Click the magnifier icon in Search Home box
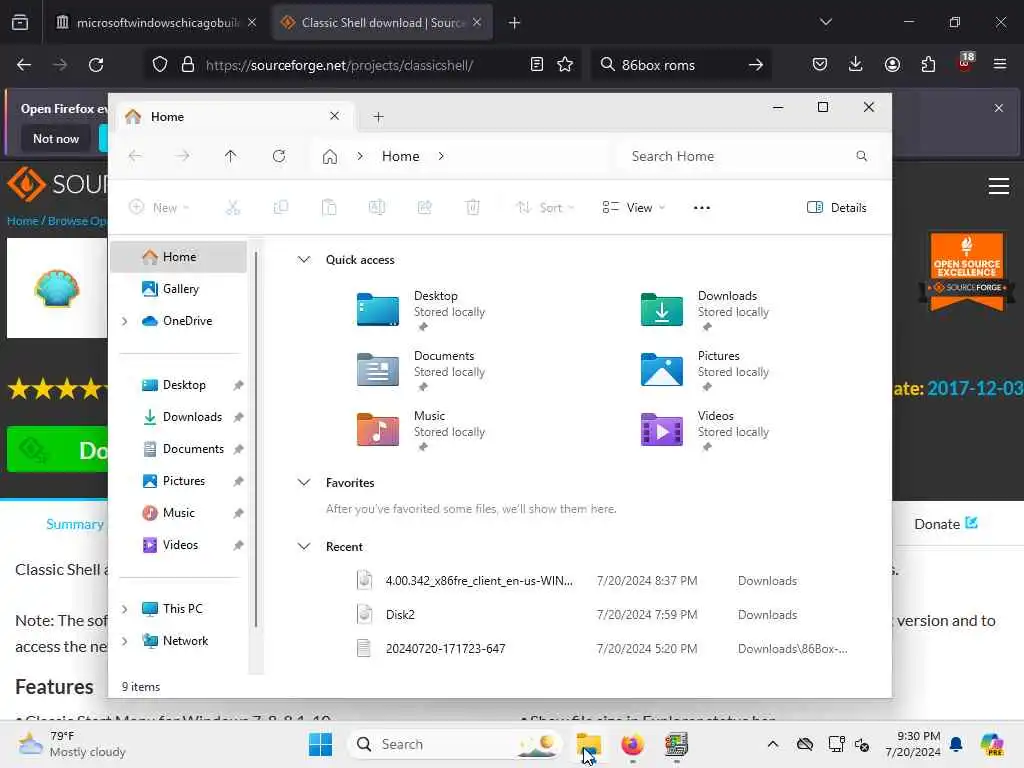The image size is (1024, 768). pyautogui.click(x=861, y=156)
